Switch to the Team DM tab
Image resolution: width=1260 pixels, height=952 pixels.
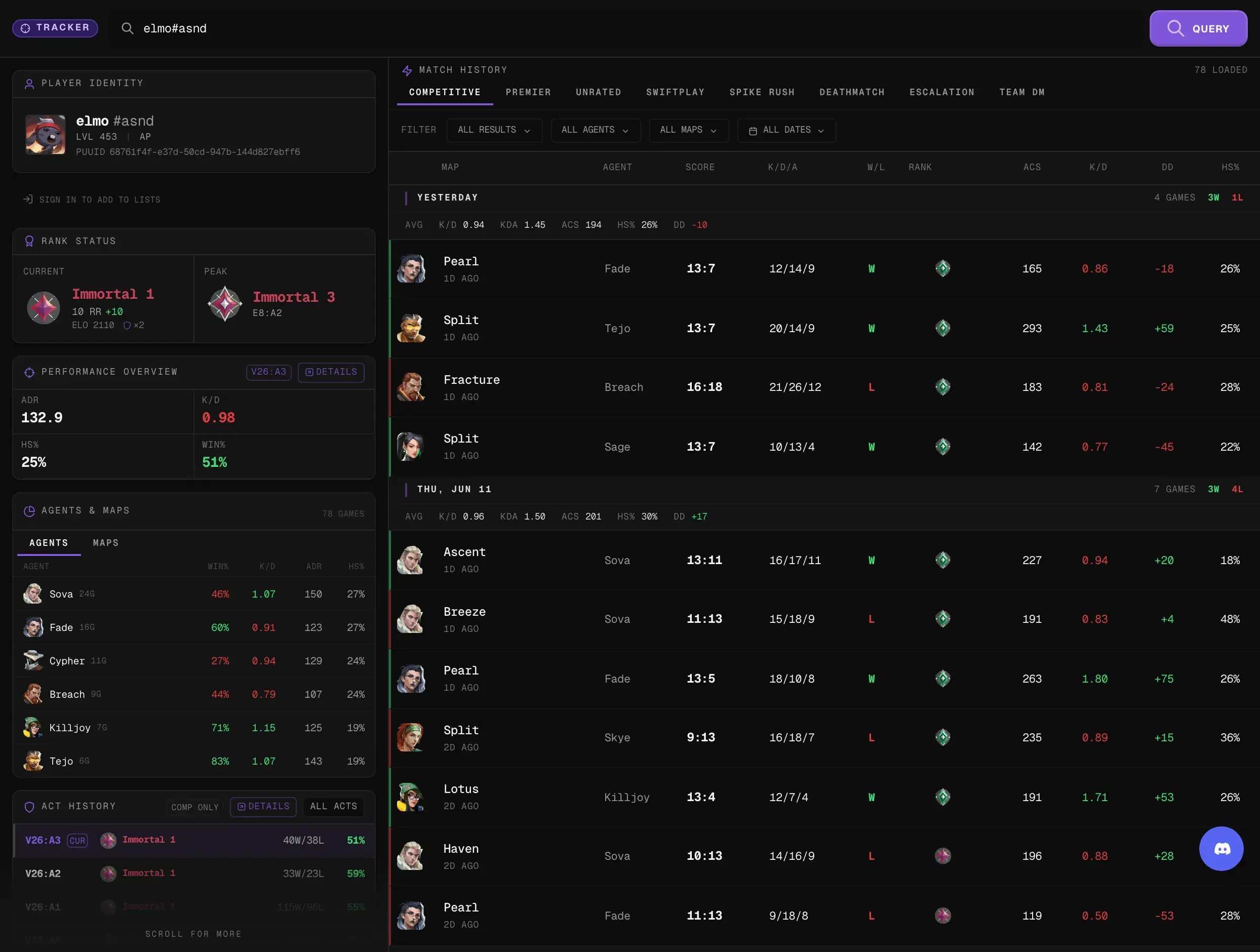1022,92
